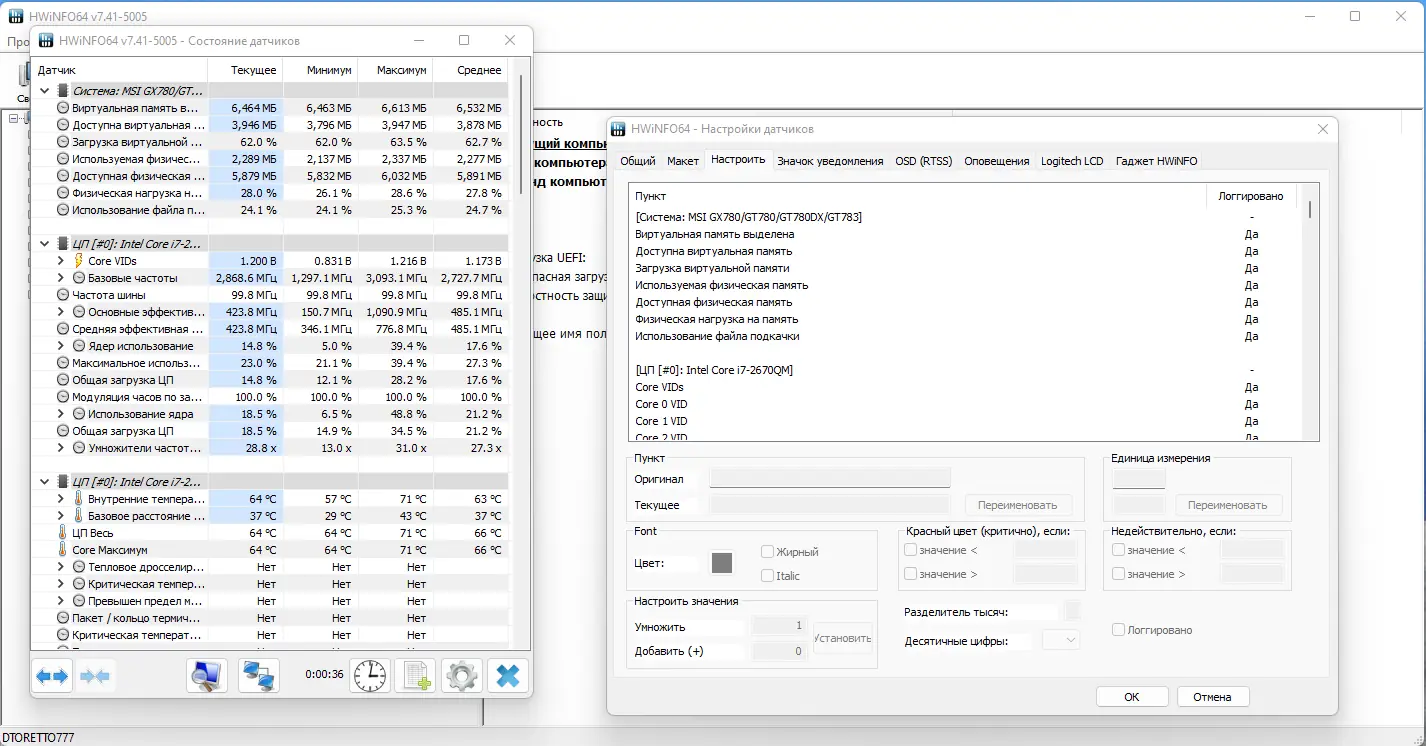Expand the Ядер использование row

click(x=60, y=346)
